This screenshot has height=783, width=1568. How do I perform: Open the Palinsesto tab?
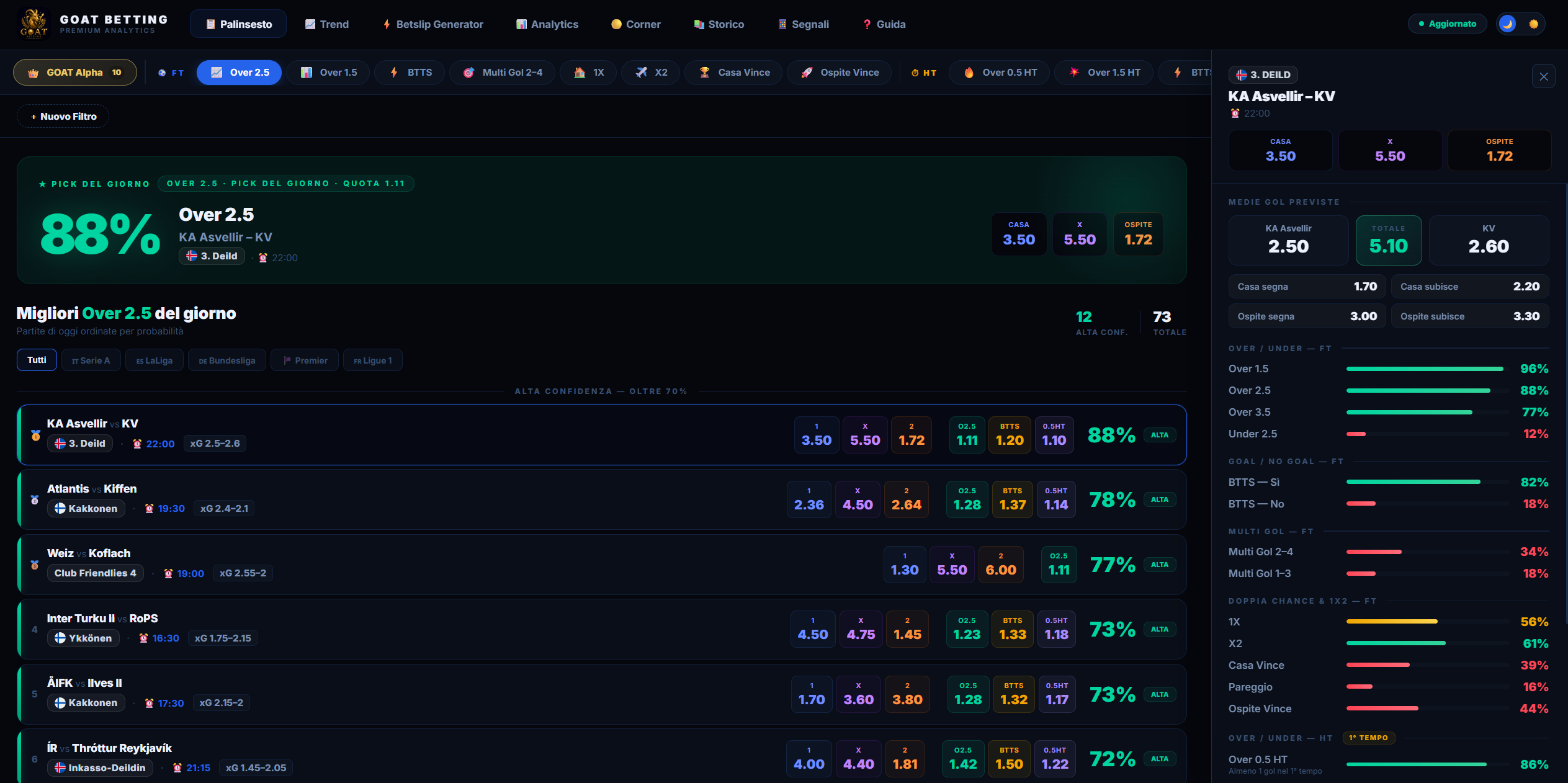tap(238, 24)
